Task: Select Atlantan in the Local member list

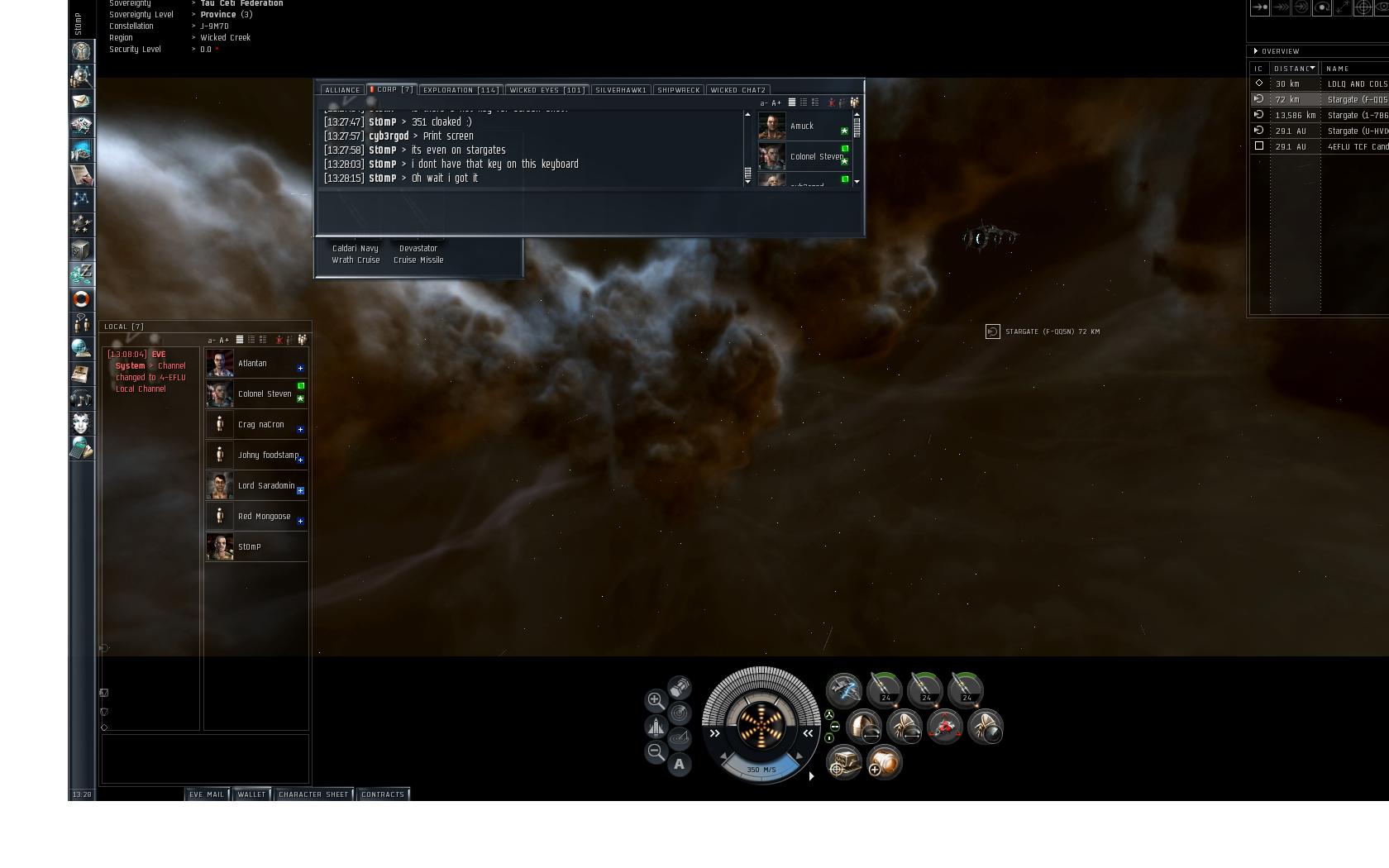Action: pyautogui.click(x=256, y=364)
